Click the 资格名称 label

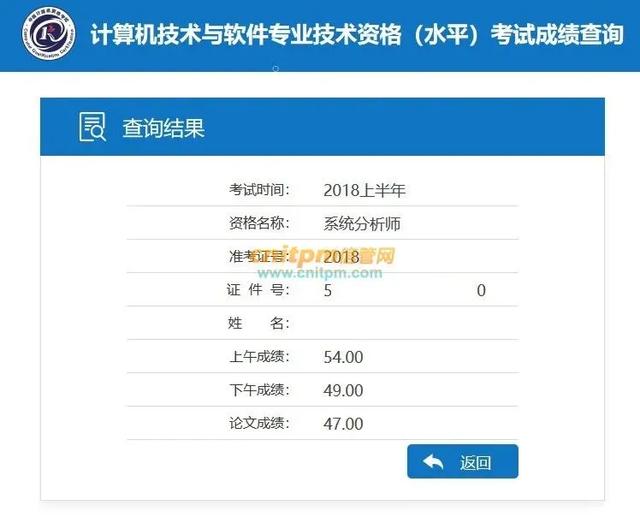[x=259, y=223]
